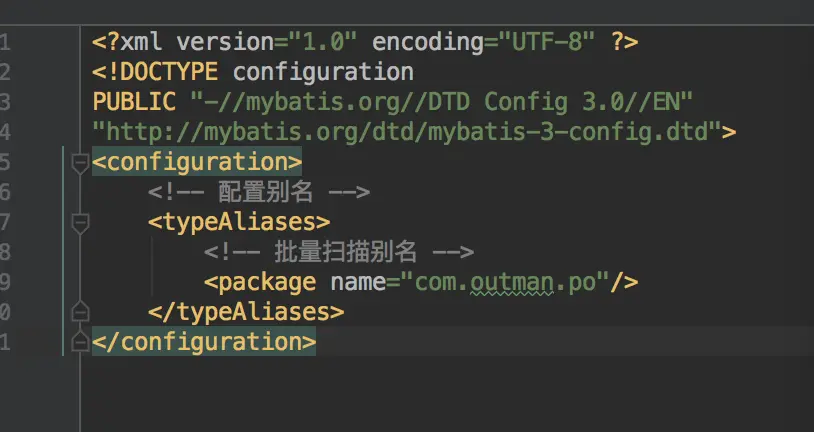
Task: Click the 批量扫描别名 comment
Action: [339, 252]
